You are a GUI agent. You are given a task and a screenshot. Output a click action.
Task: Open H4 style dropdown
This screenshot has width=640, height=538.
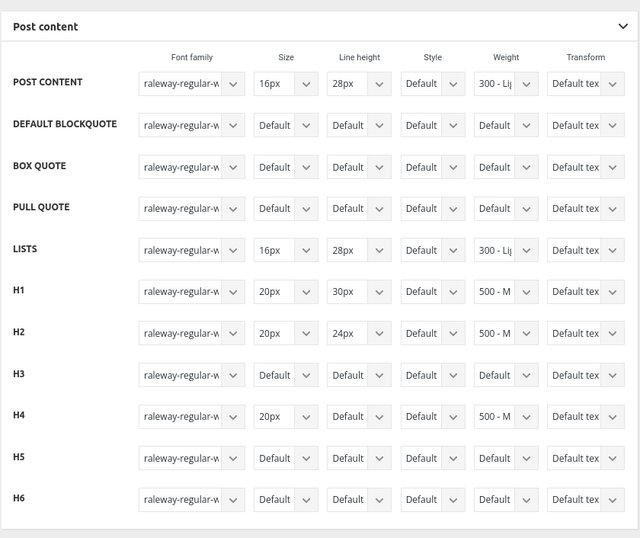click(433, 417)
